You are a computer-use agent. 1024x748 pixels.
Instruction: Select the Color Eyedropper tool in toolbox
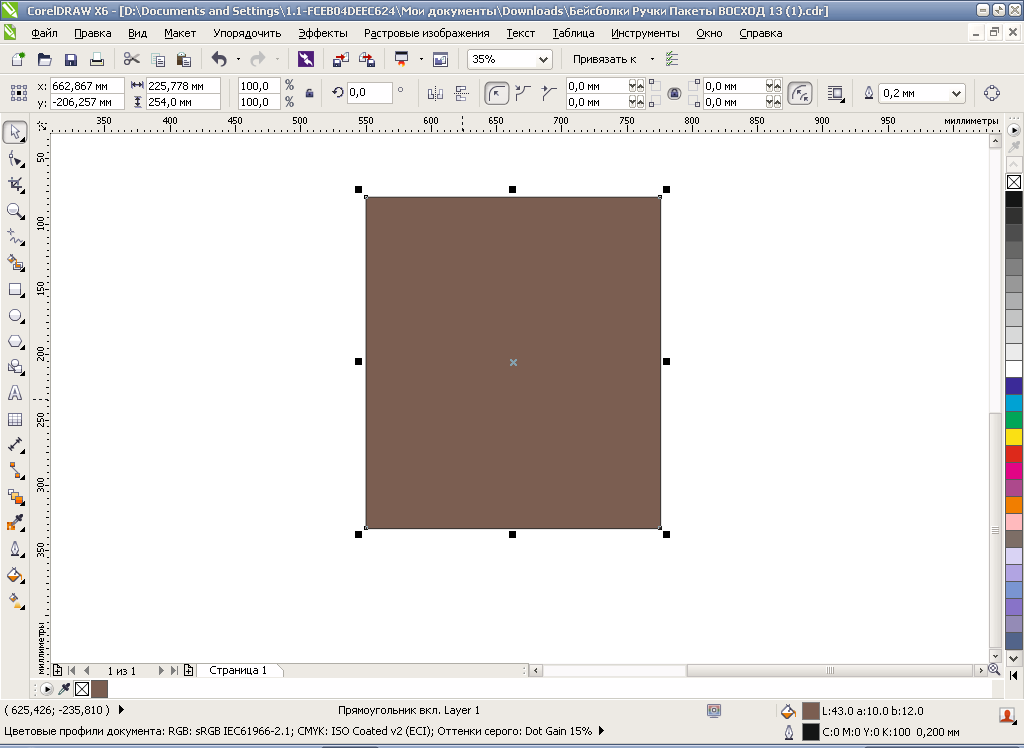[15, 523]
